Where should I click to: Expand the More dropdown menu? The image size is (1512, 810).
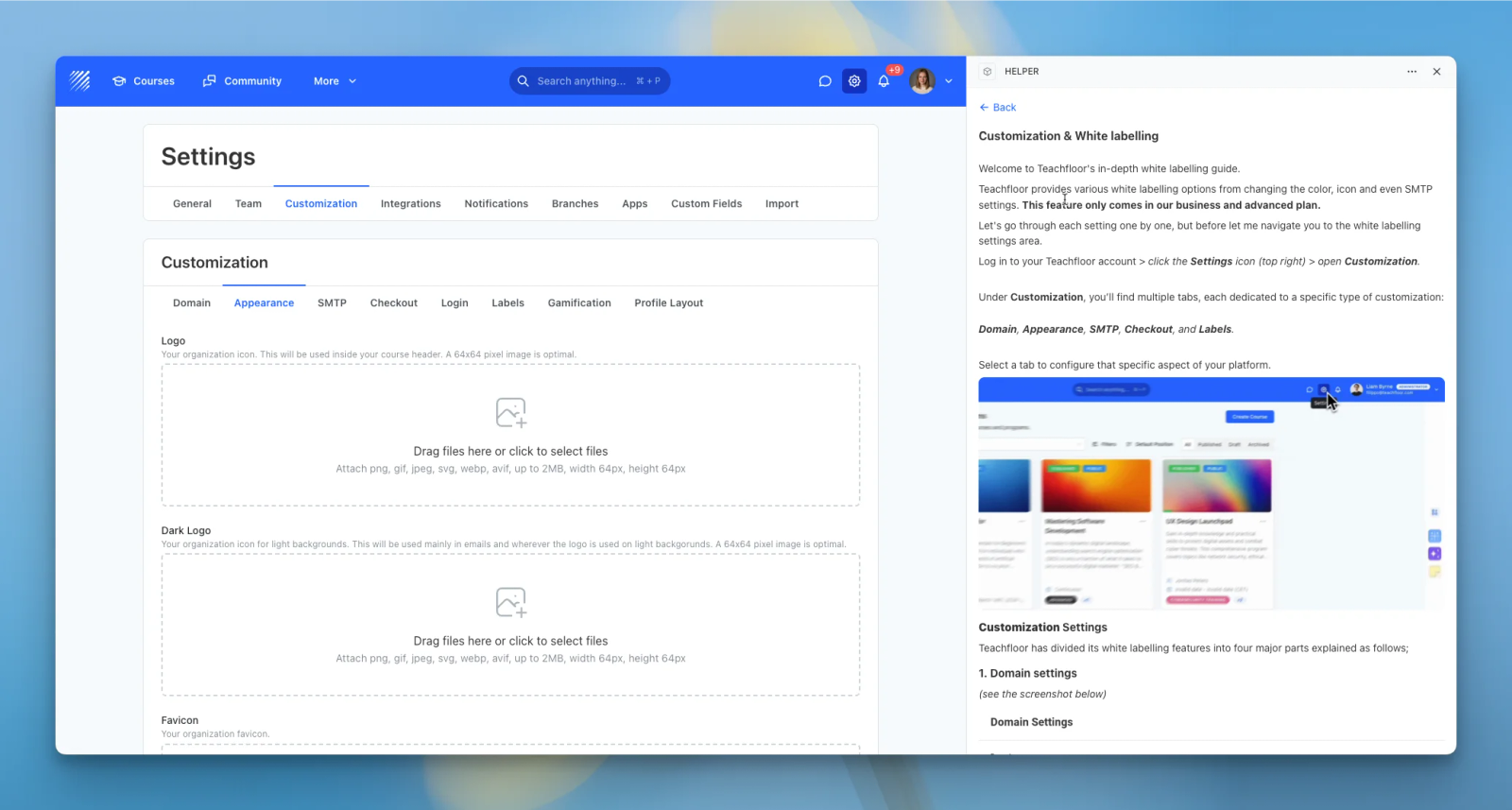(x=335, y=81)
